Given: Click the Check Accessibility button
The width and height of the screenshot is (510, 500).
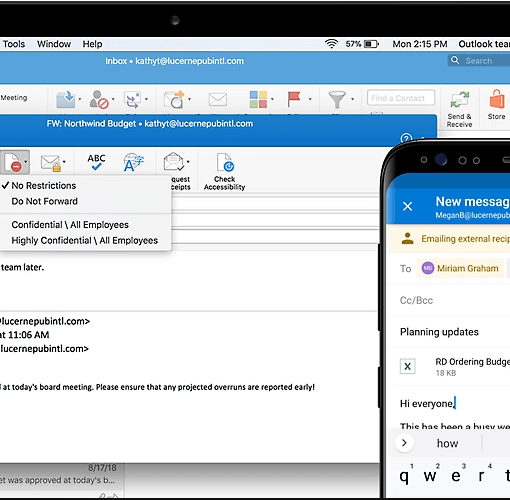Looking at the screenshot, I should tap(225, 172).
